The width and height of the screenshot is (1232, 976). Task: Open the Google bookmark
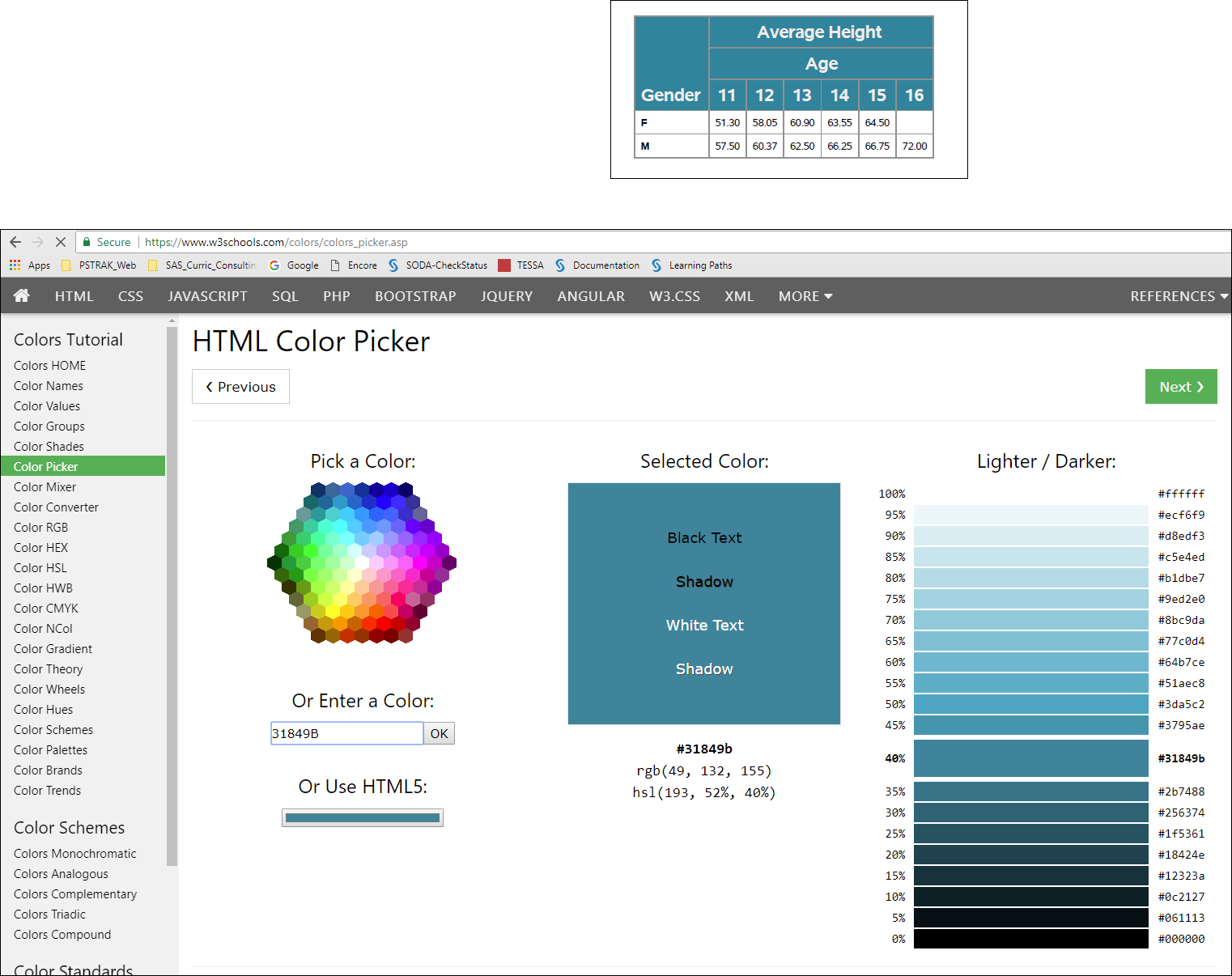(294, 265)
